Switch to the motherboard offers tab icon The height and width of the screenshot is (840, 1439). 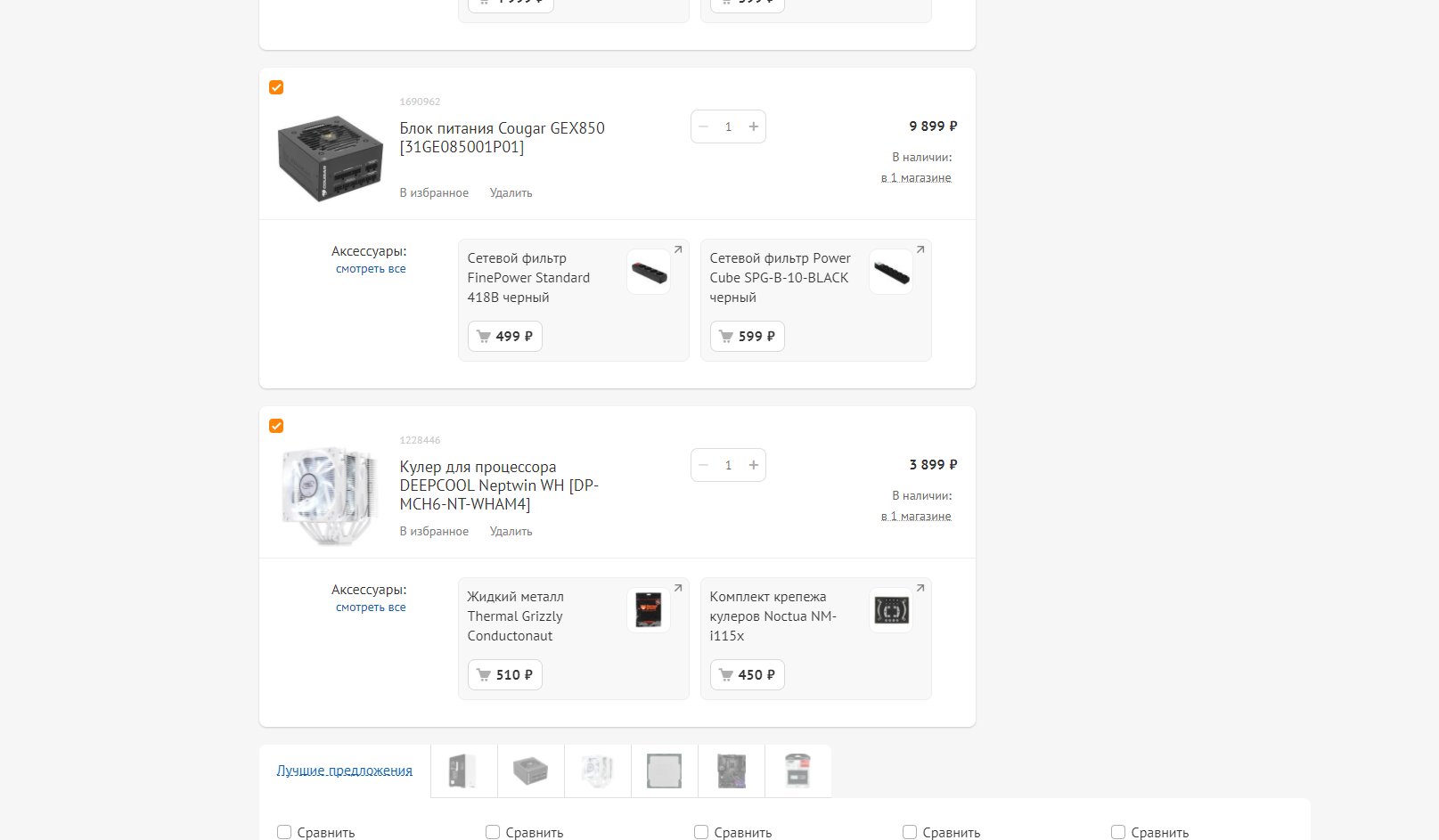point(732,771)
